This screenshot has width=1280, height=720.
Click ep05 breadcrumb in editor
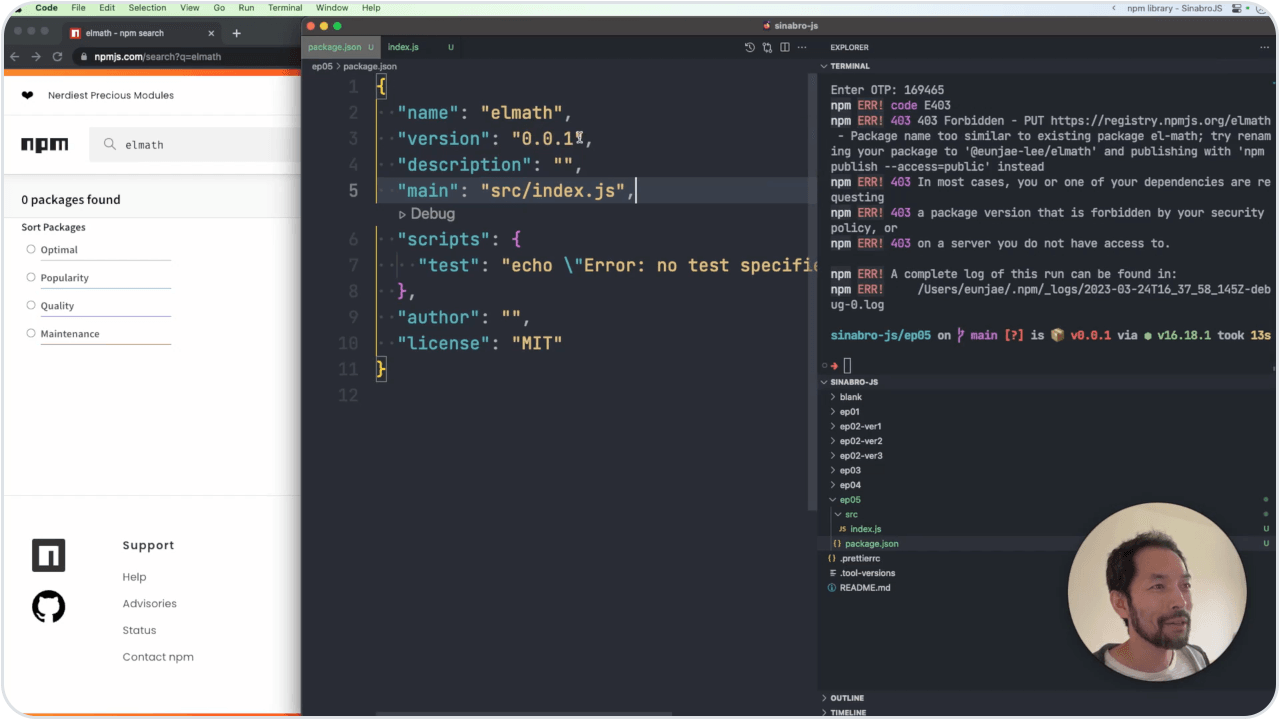tap(322, 67)
